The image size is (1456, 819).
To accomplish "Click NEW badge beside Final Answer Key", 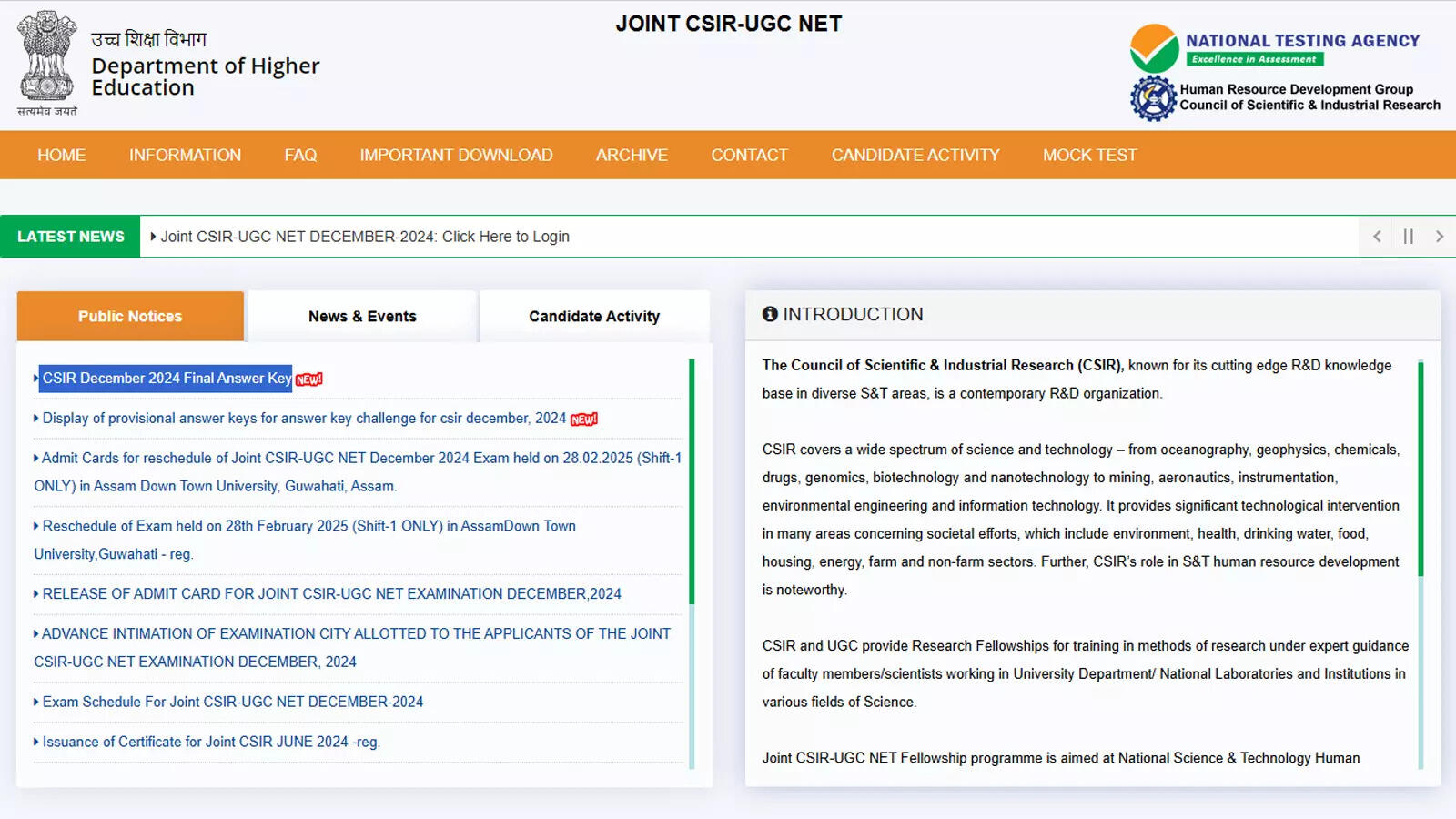I will tap(309, 379).
